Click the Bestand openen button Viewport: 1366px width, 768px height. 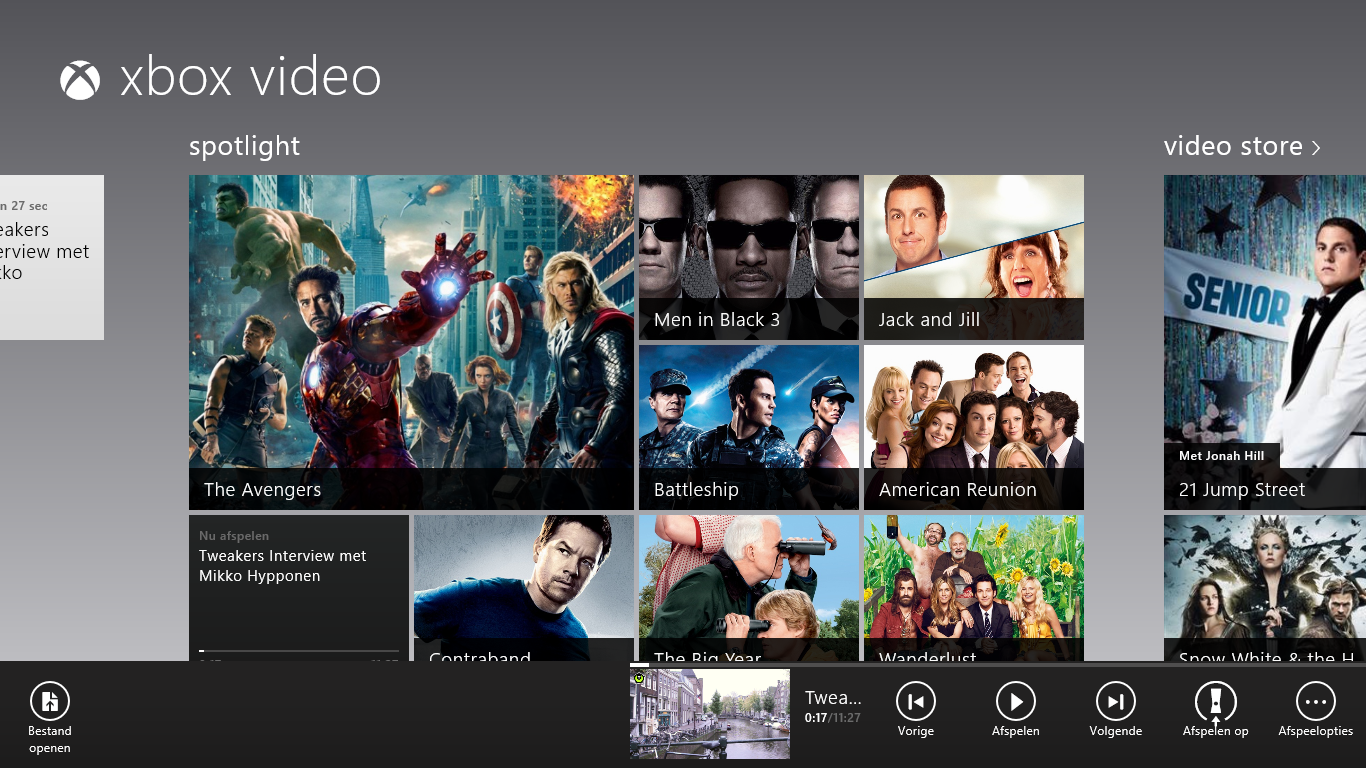50,718
